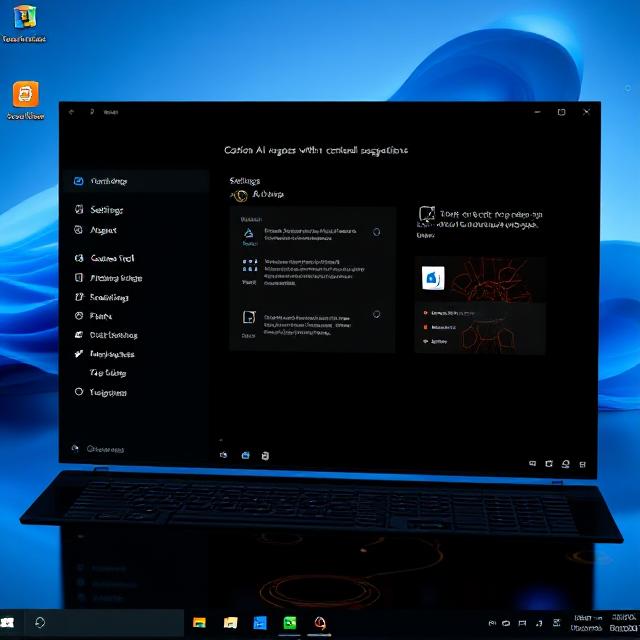Select the eighth sidebar item with folder-image icon
Screen dimensions: 640x640
106,335
